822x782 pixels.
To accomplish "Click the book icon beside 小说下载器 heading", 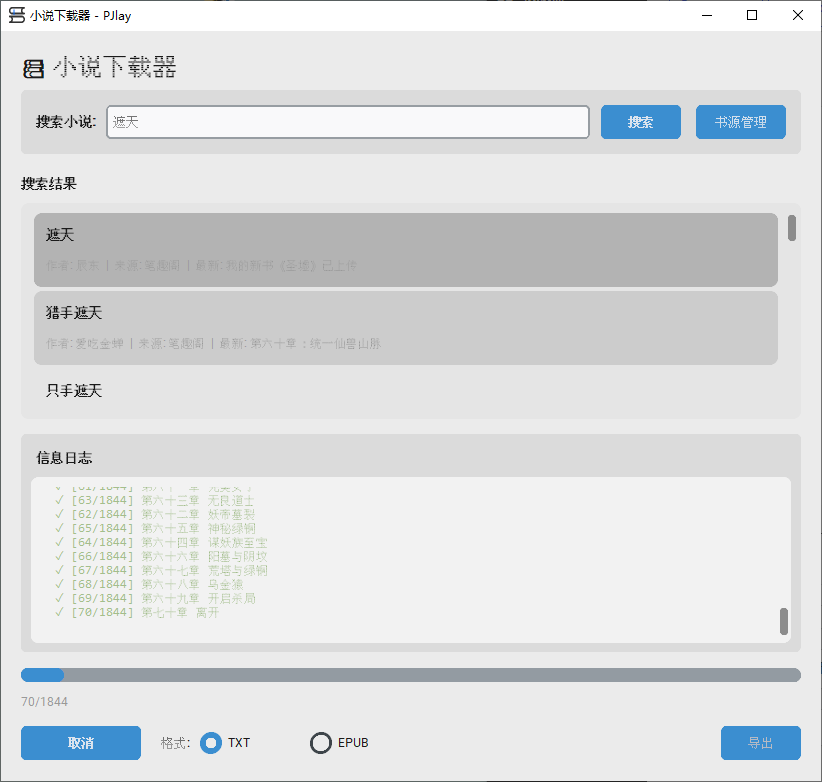I will pyautogui.click(x=34, y=69).
